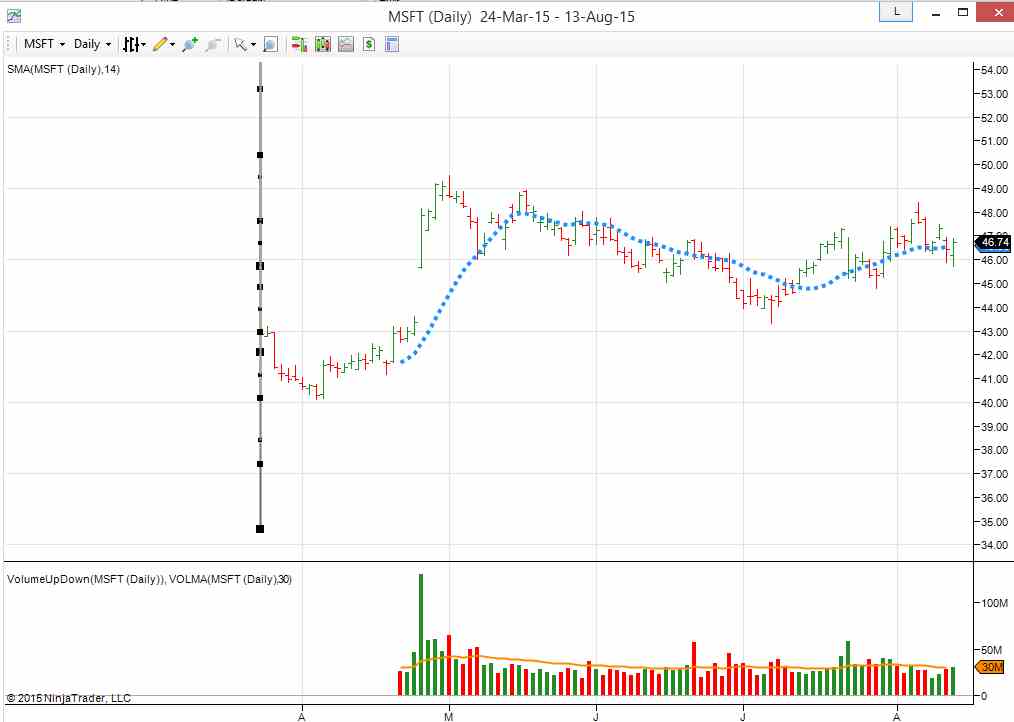
Task: Select the SMA(MSFT (Daily),14) indicator label
Action: pos(63,69)
